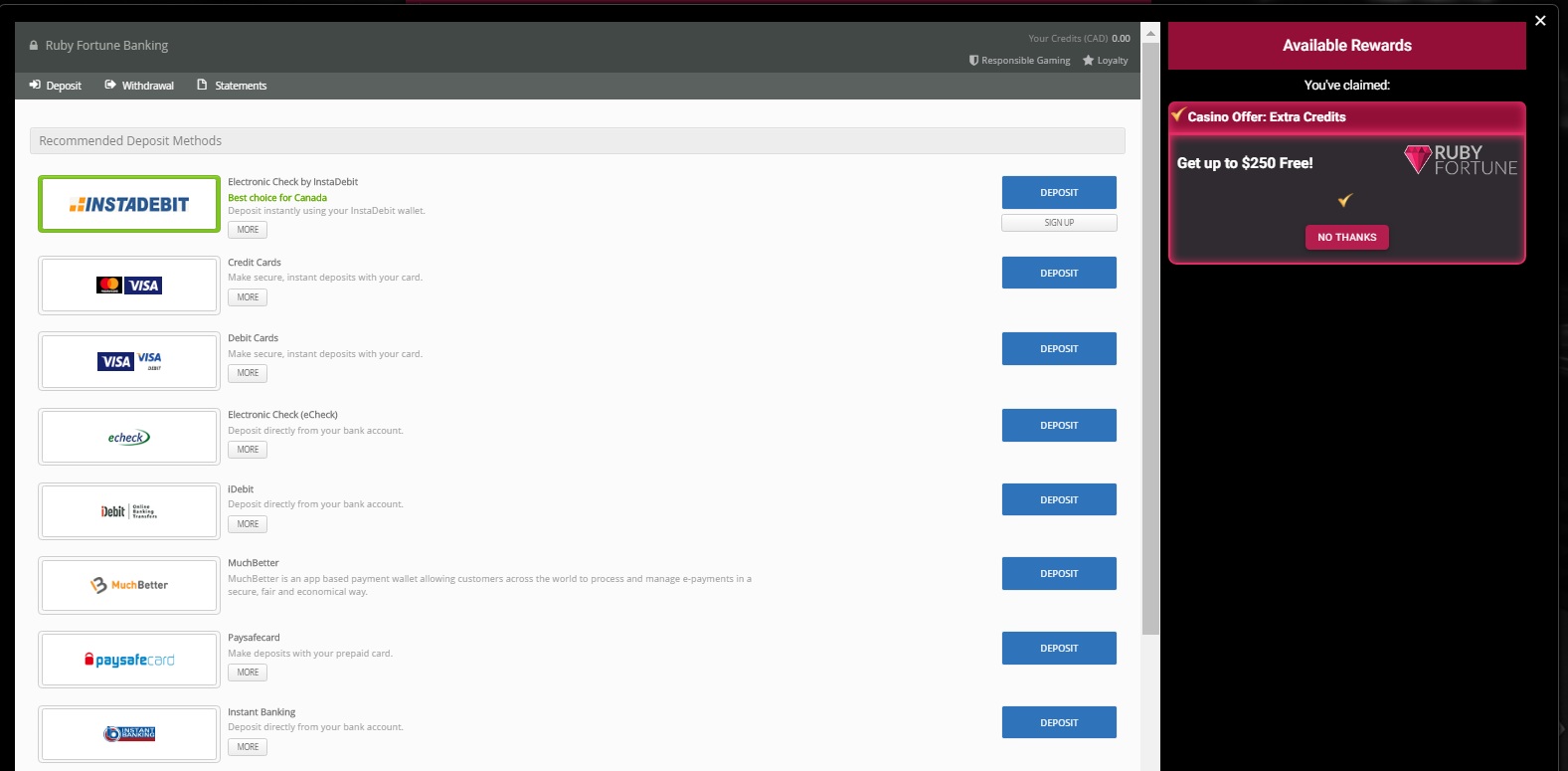
Task: Click the No Thanks button in rewards
Action: (1347, 237)
